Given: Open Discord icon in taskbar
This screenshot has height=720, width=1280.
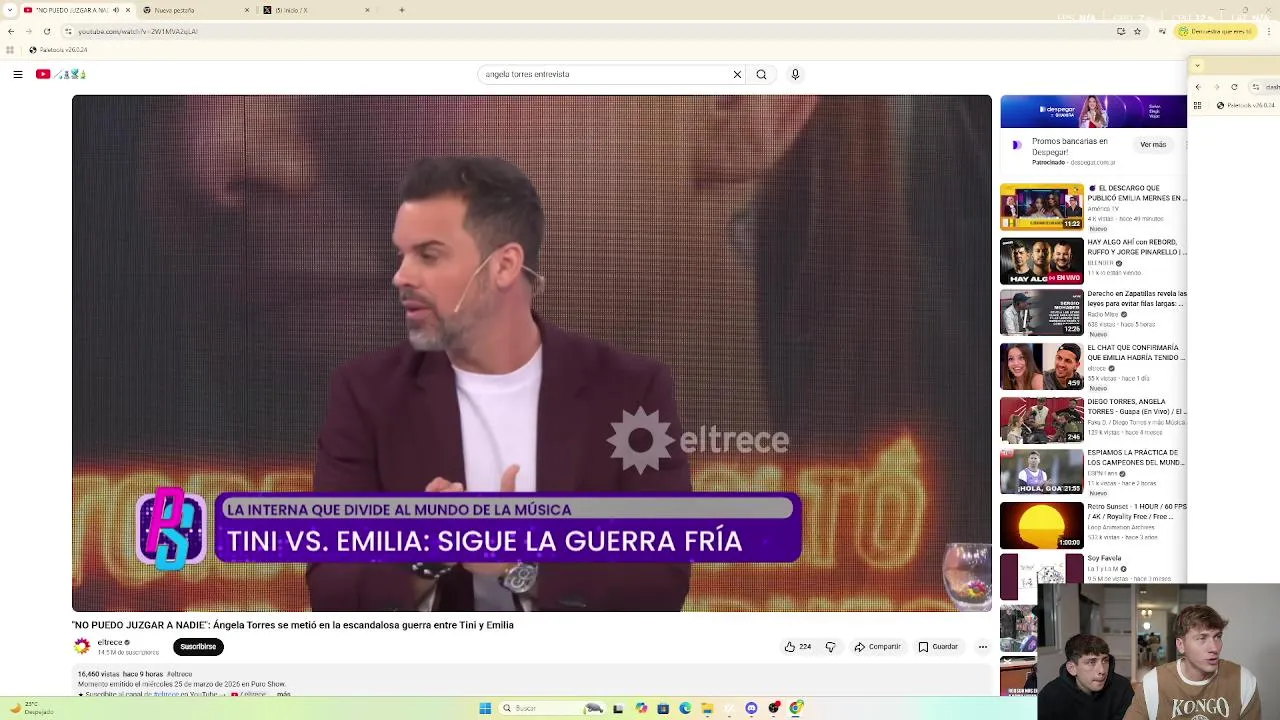Looking at the screenshot, I should pos(751,708).
